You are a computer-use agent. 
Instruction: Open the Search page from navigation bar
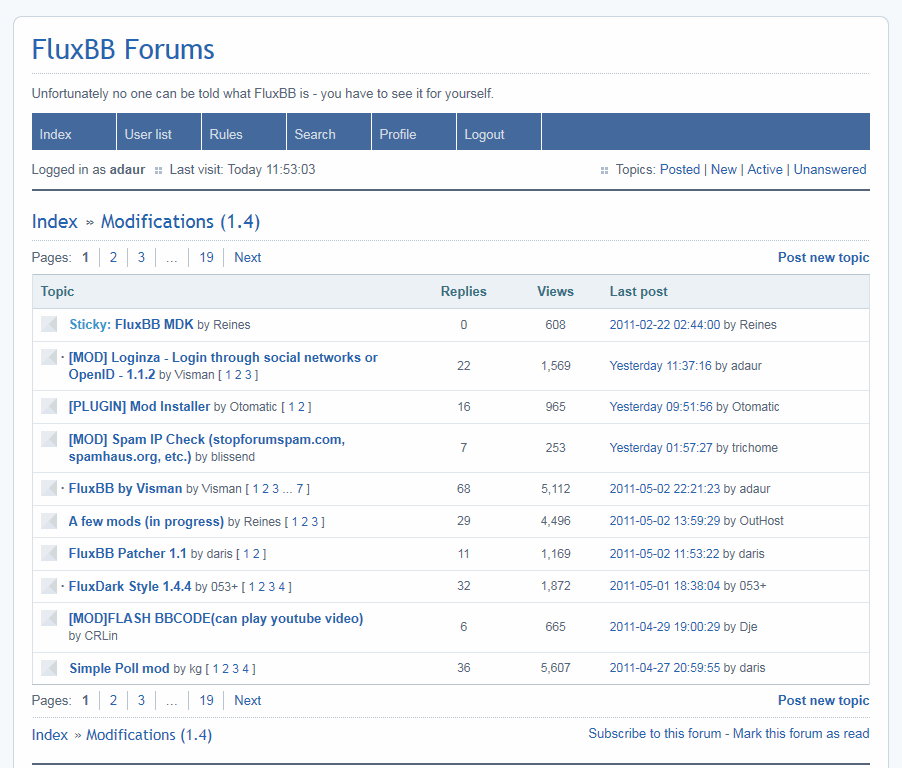coord(315,134)
